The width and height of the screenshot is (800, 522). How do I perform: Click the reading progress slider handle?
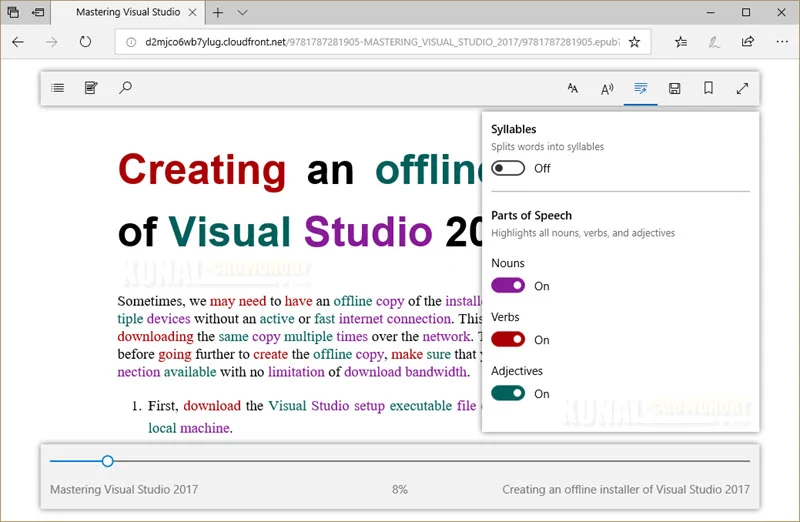click(x=107, y=461)
